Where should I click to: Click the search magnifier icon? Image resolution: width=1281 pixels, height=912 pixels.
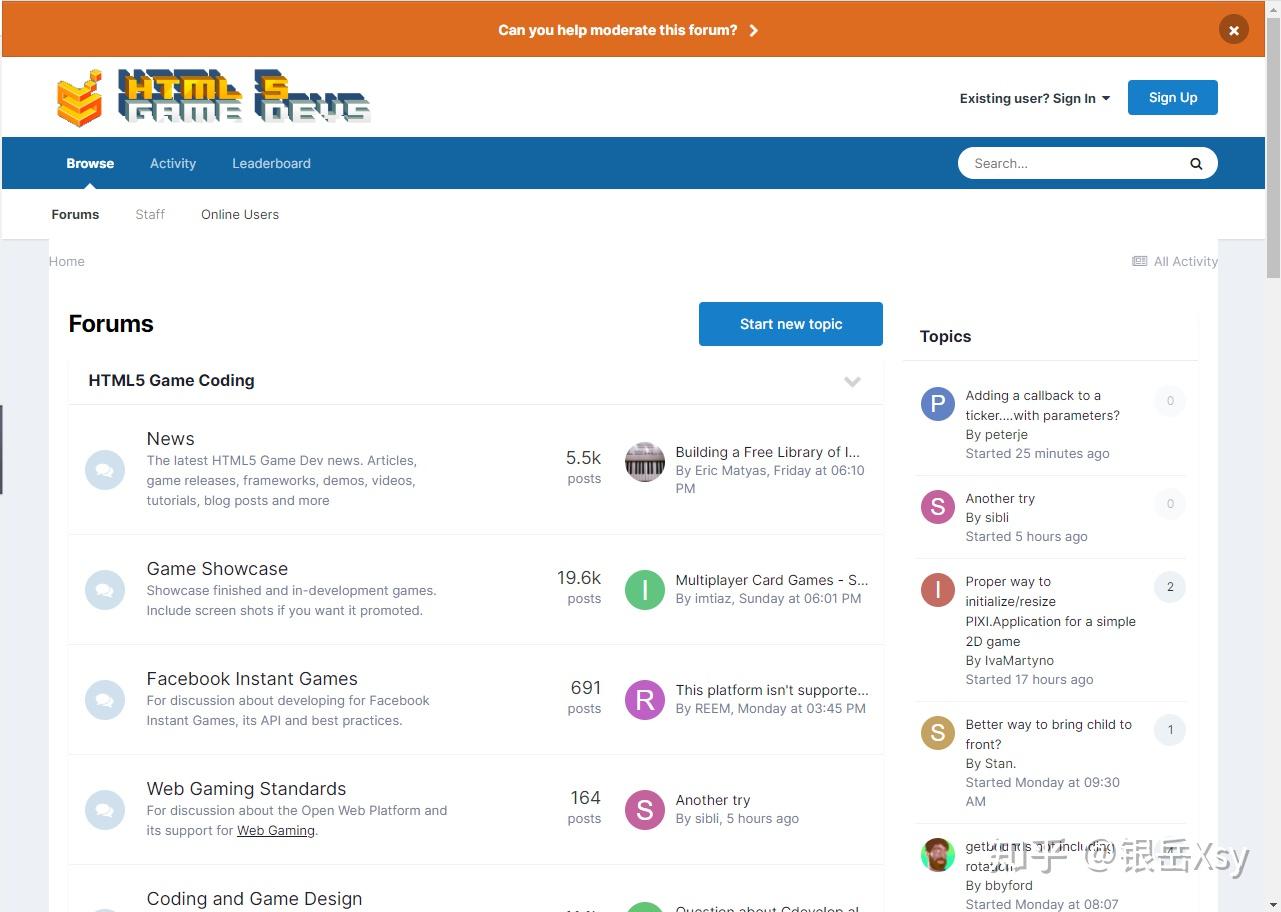1195,164
